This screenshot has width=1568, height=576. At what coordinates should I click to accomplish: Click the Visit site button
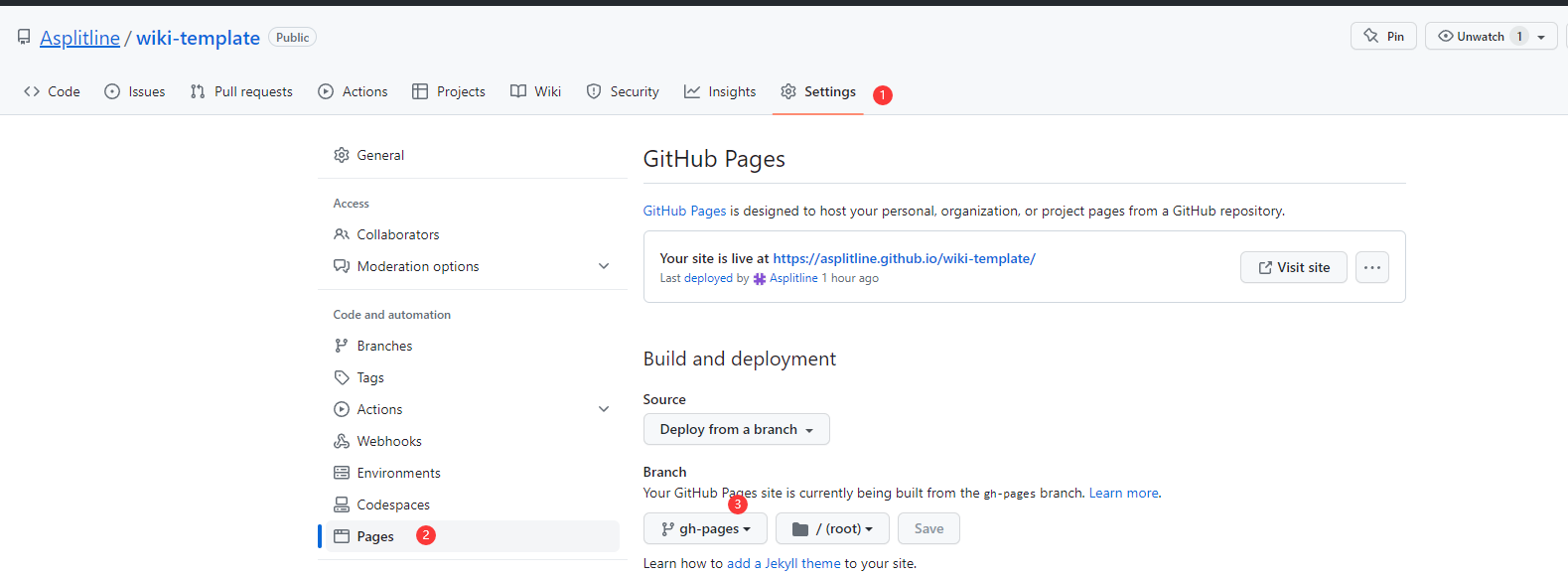coord(1294,267)
